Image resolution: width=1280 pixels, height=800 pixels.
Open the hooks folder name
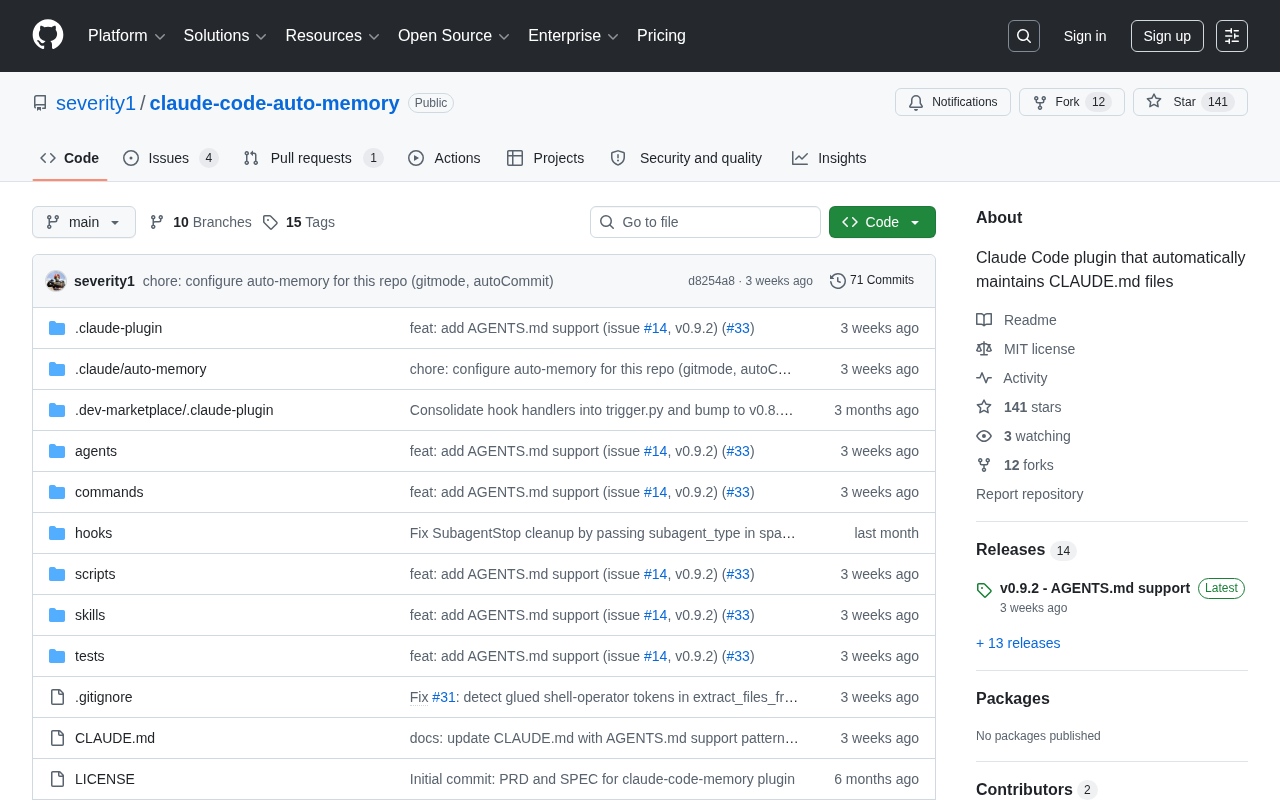point(93,533)
